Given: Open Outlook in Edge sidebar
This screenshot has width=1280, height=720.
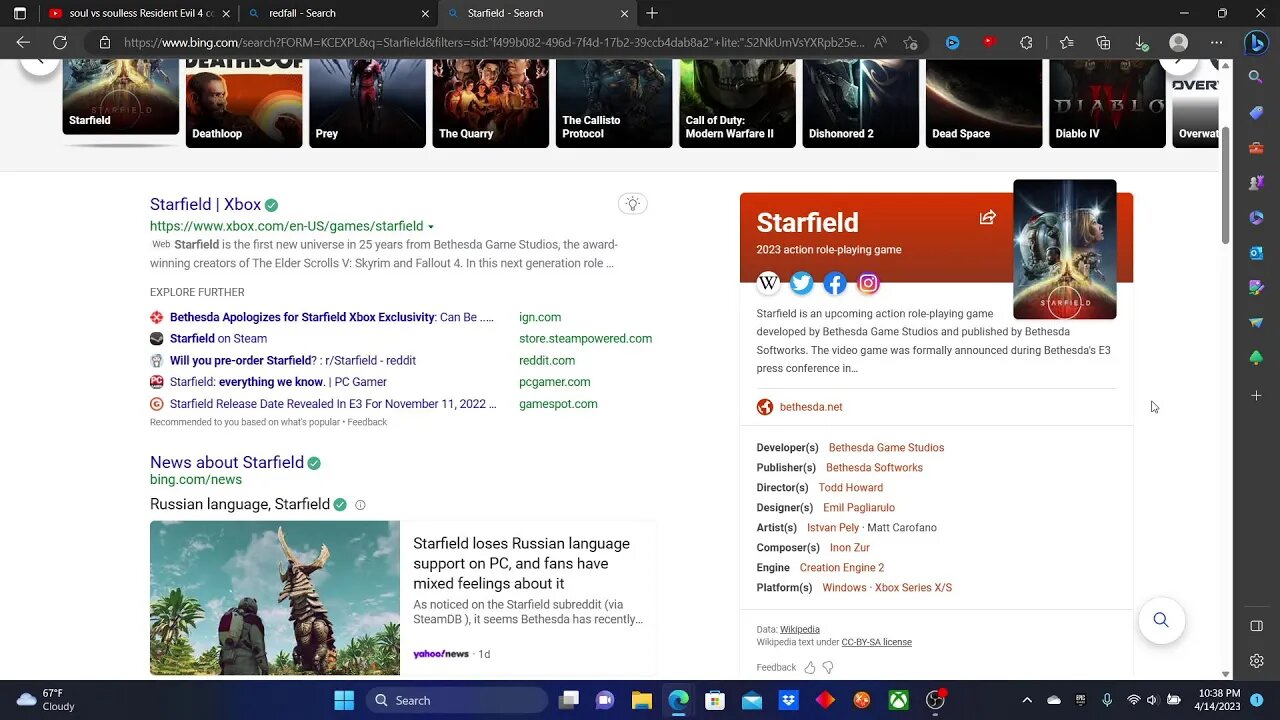Looking at the screenshot, I should tap(1256, 253).
